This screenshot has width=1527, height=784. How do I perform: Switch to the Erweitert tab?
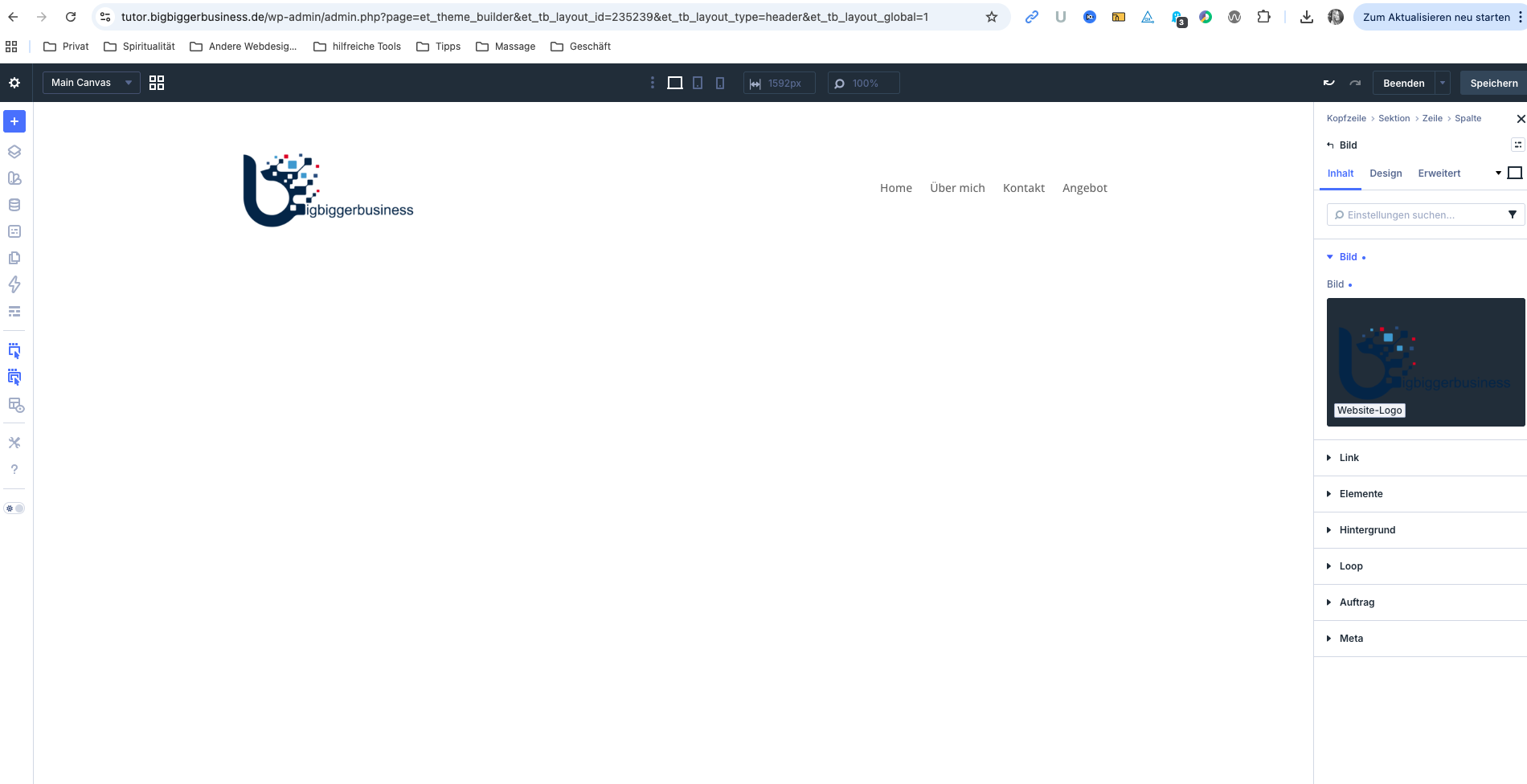[1439, 174]
